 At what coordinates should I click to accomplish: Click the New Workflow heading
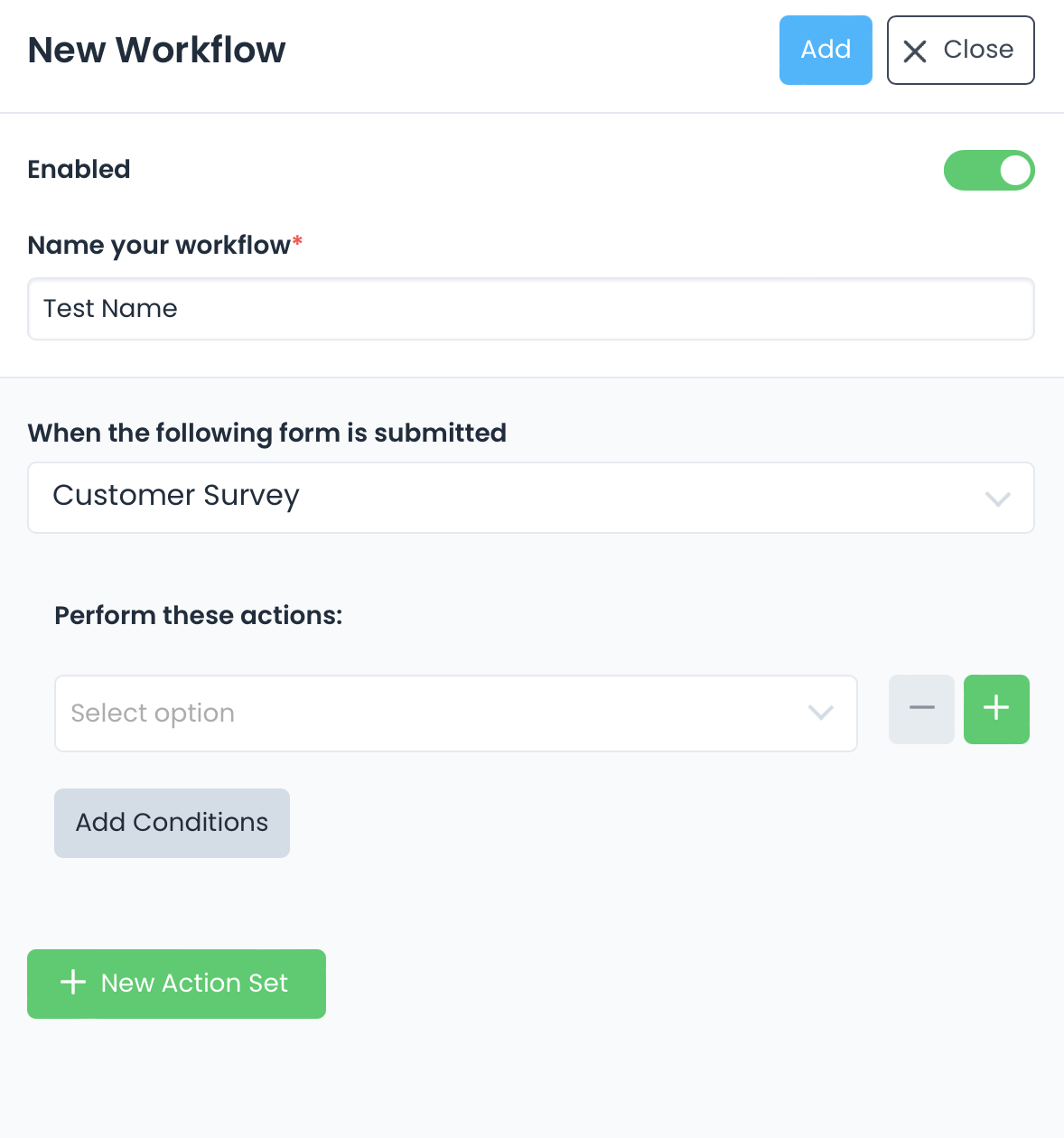[157, 50]
